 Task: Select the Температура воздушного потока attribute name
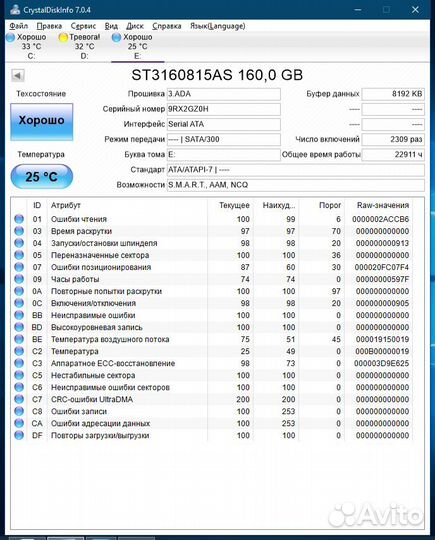coord(110,339)
